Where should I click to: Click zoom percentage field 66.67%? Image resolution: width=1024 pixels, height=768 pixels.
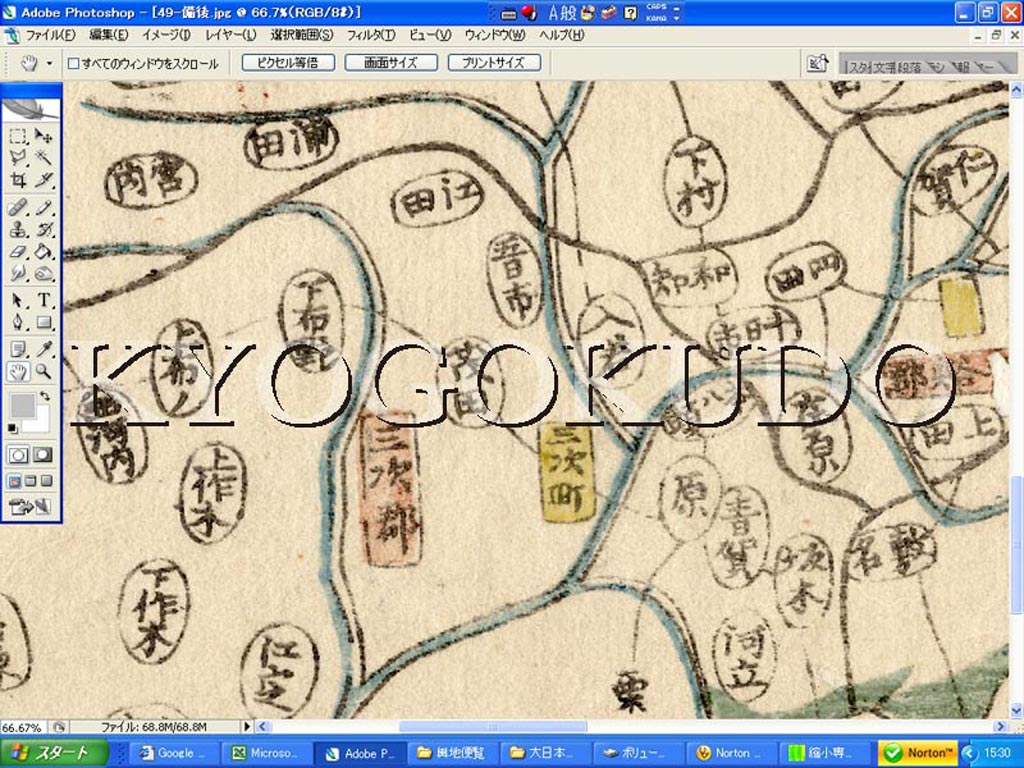22,727
